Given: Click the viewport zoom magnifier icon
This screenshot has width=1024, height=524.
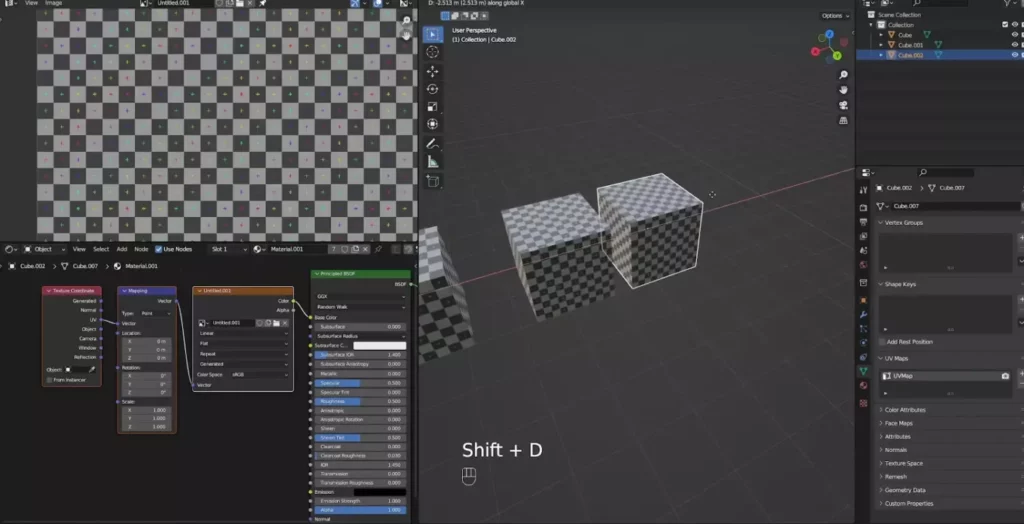Looking at the screenshot, I should coord(844,75).
